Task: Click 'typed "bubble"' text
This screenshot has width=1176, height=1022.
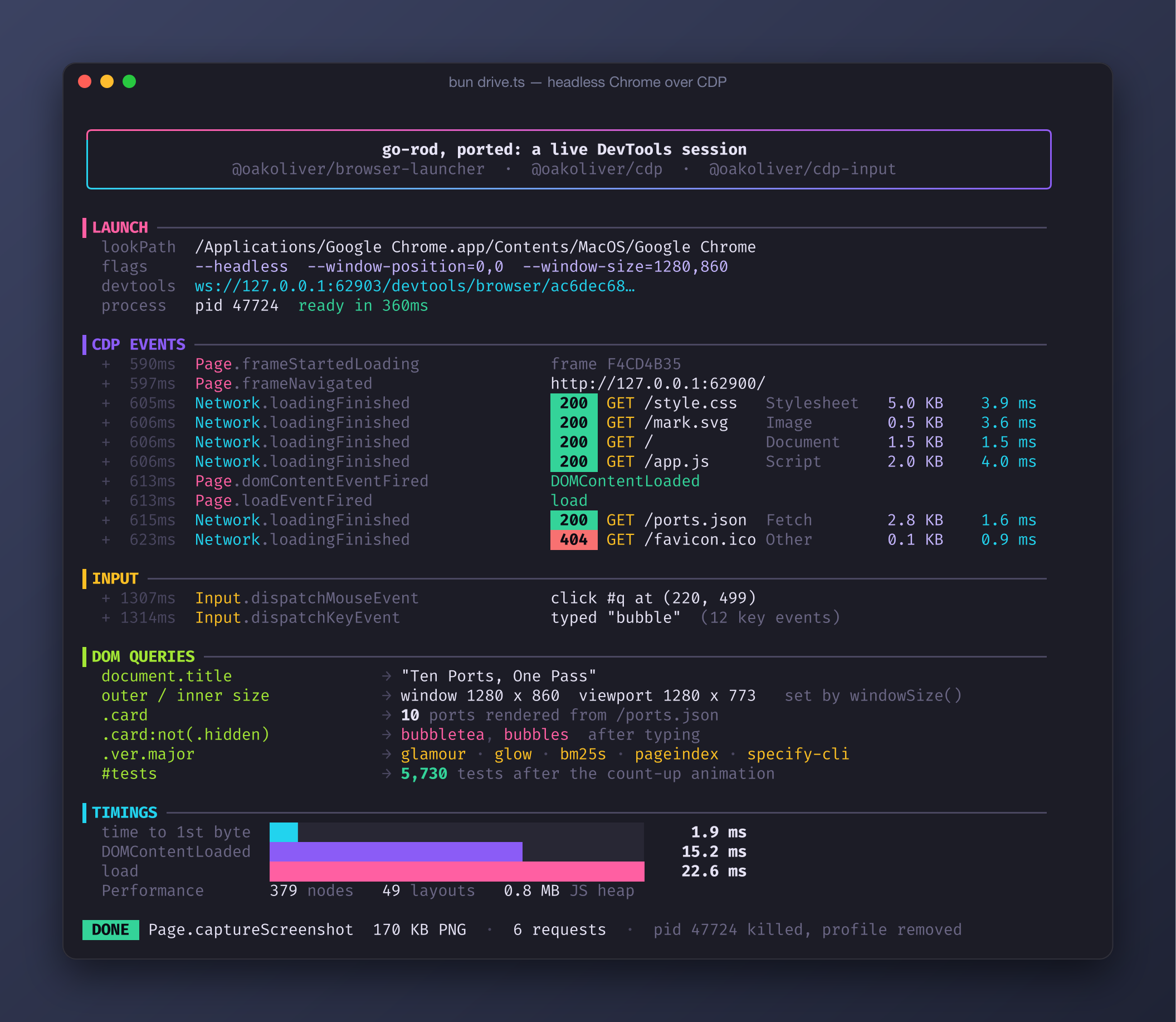Action: click(x=616, y=617)
